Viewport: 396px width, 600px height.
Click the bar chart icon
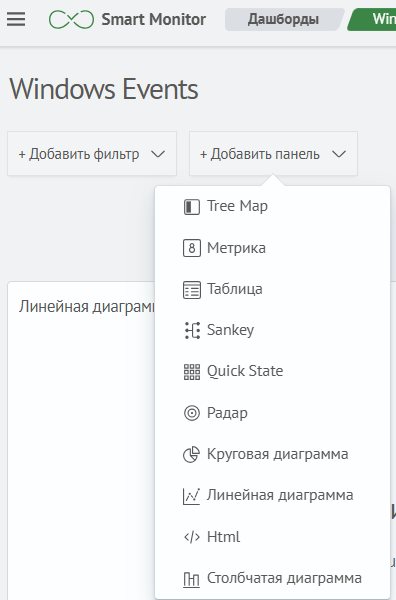[x=191, y=579]
